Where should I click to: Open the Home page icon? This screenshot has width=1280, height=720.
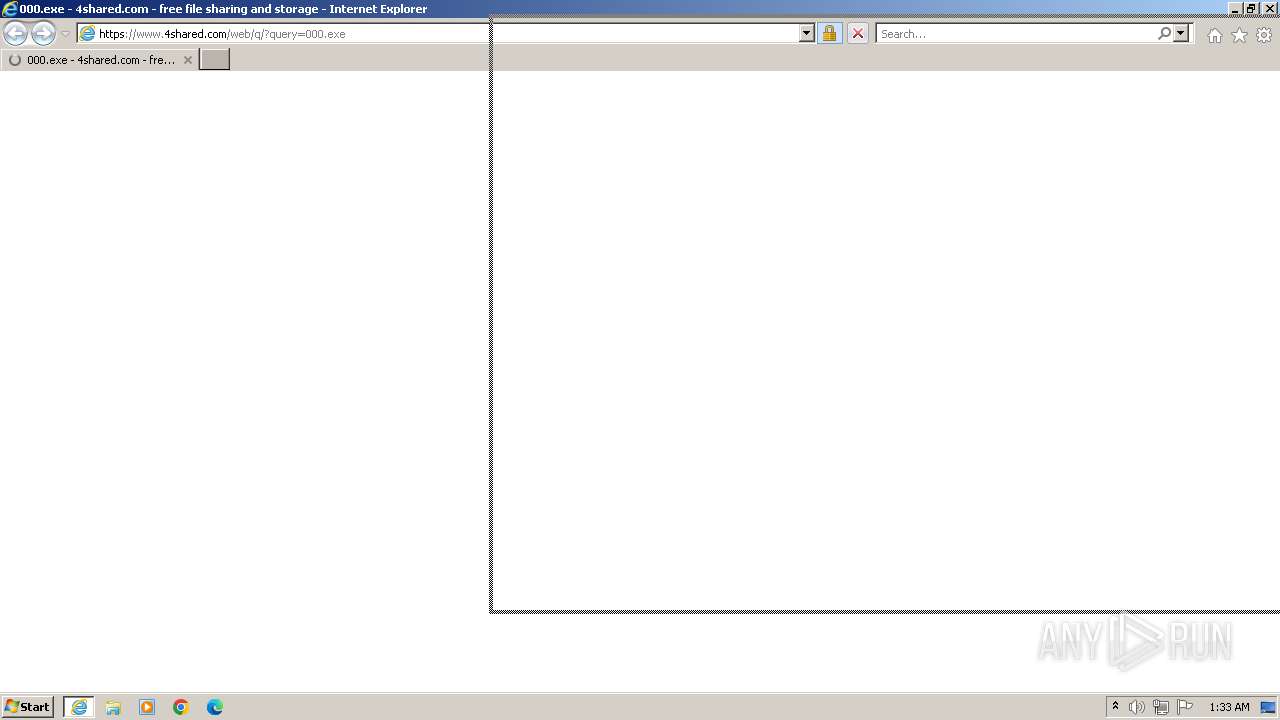[1214, 35]
